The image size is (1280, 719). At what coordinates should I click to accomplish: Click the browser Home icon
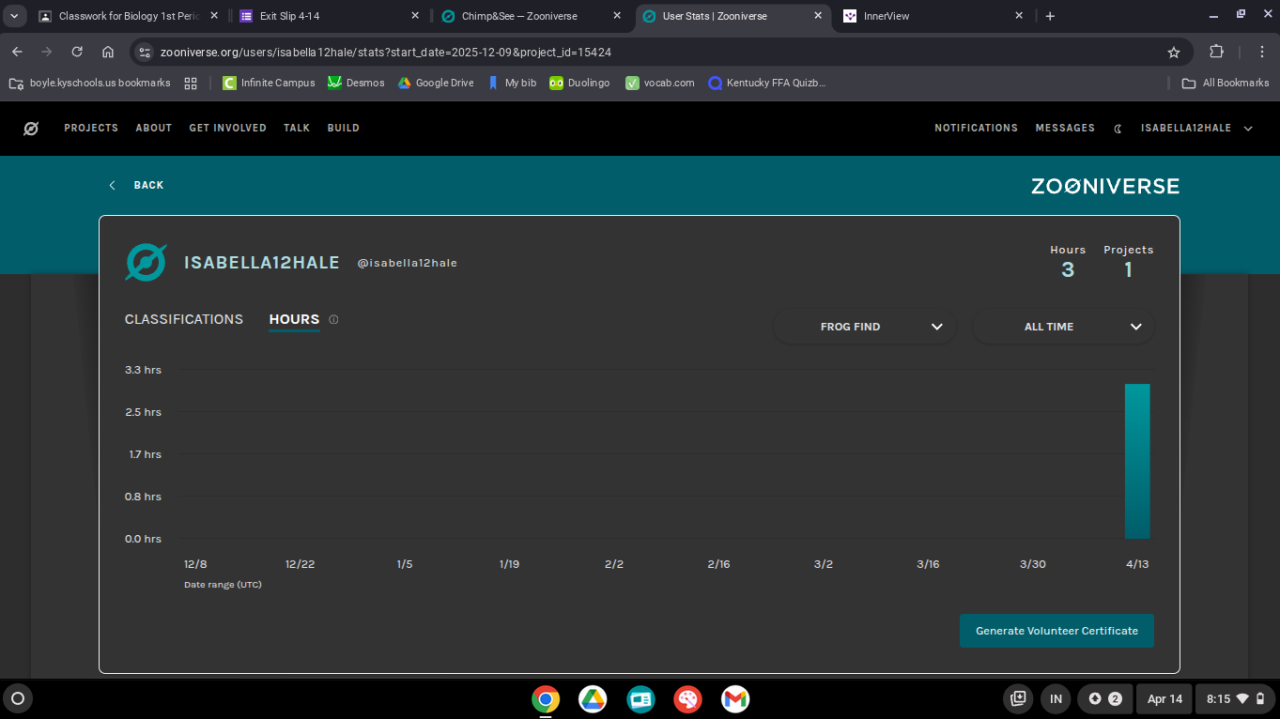click(x=108, y=52)
